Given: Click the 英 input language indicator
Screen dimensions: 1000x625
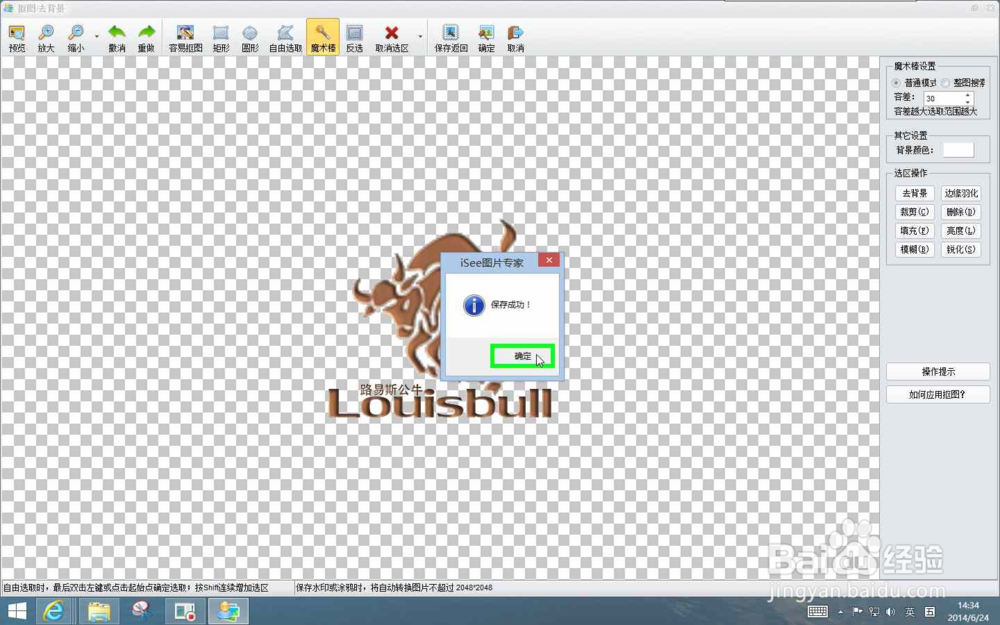Looking at the screenshot, I should coord(909,612).
